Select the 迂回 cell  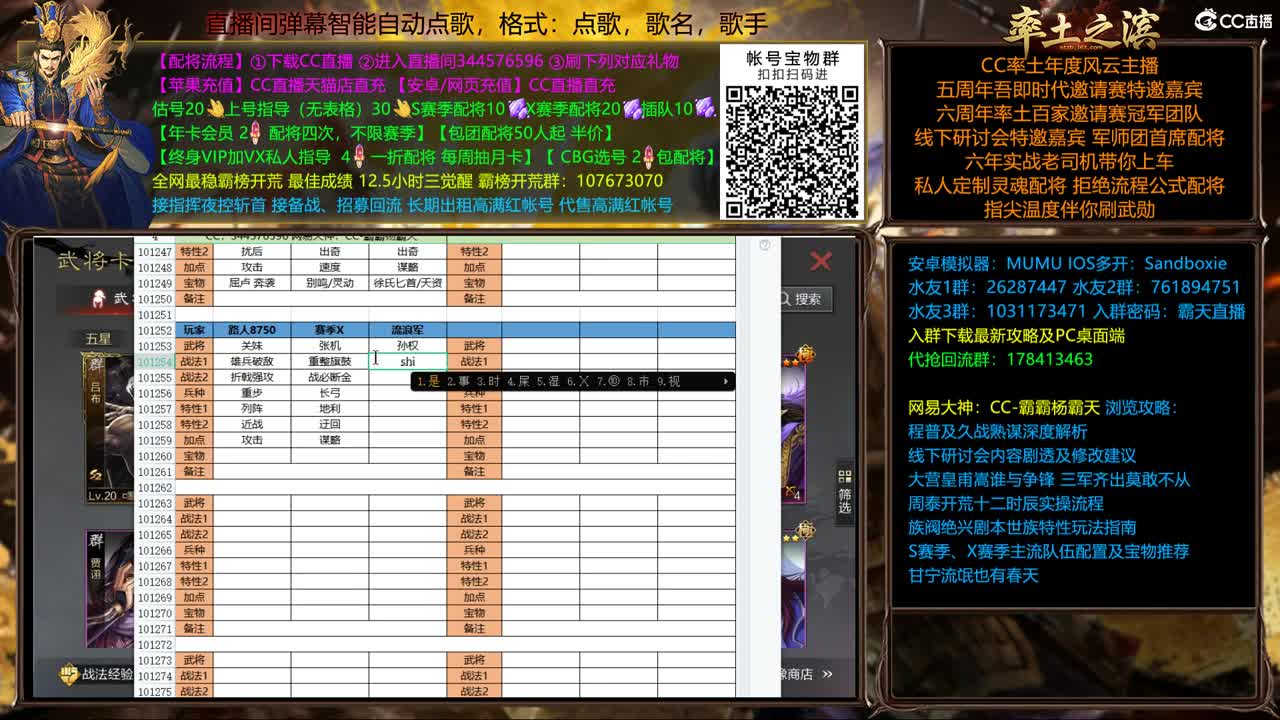tap(330, 424)
